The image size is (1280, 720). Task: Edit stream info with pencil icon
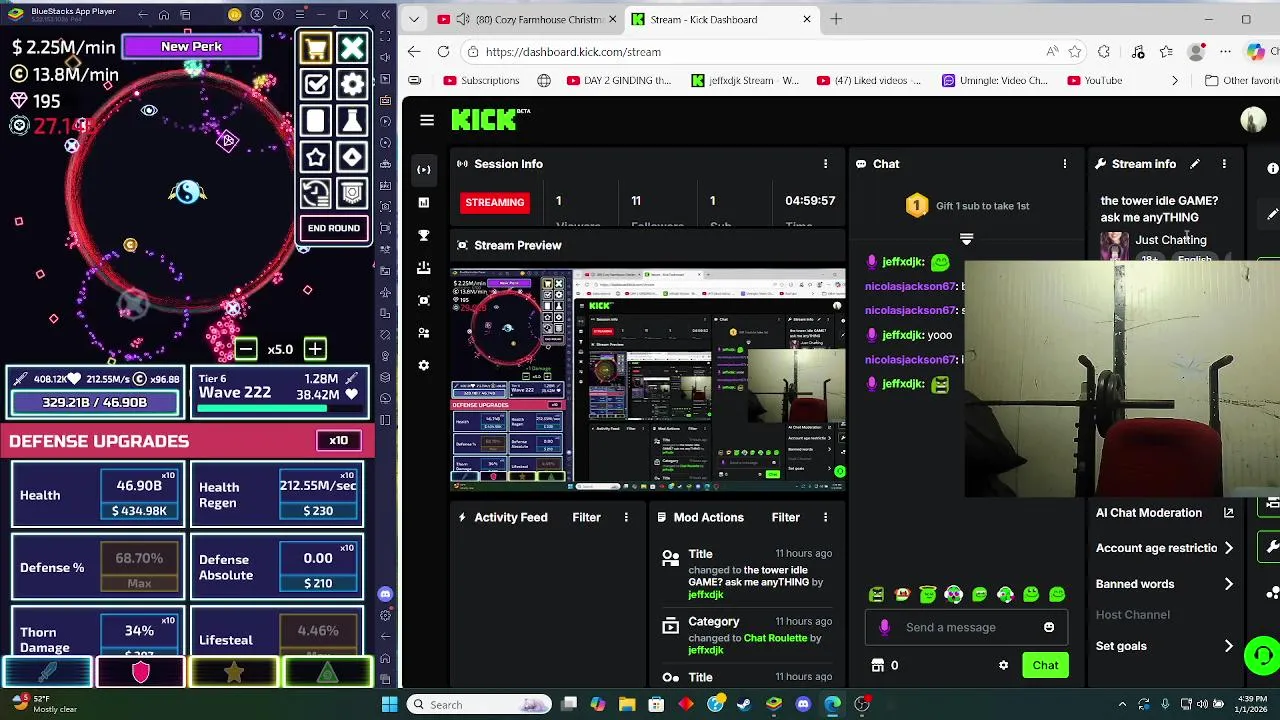pos(1194,164)
